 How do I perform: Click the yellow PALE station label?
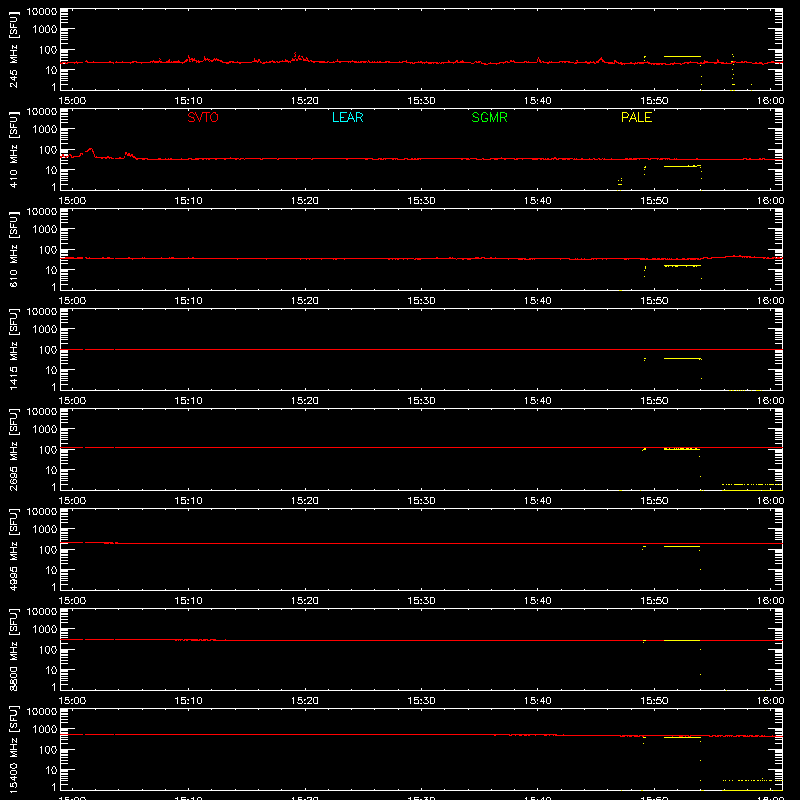click(x=636, y=117)
